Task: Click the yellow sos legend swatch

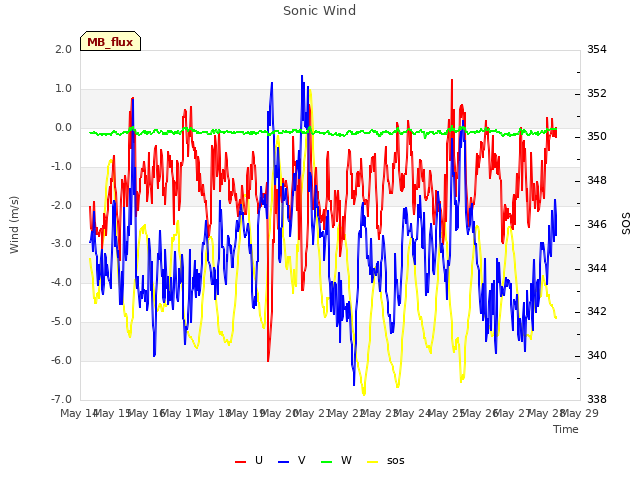Action: tap(373, 461)
